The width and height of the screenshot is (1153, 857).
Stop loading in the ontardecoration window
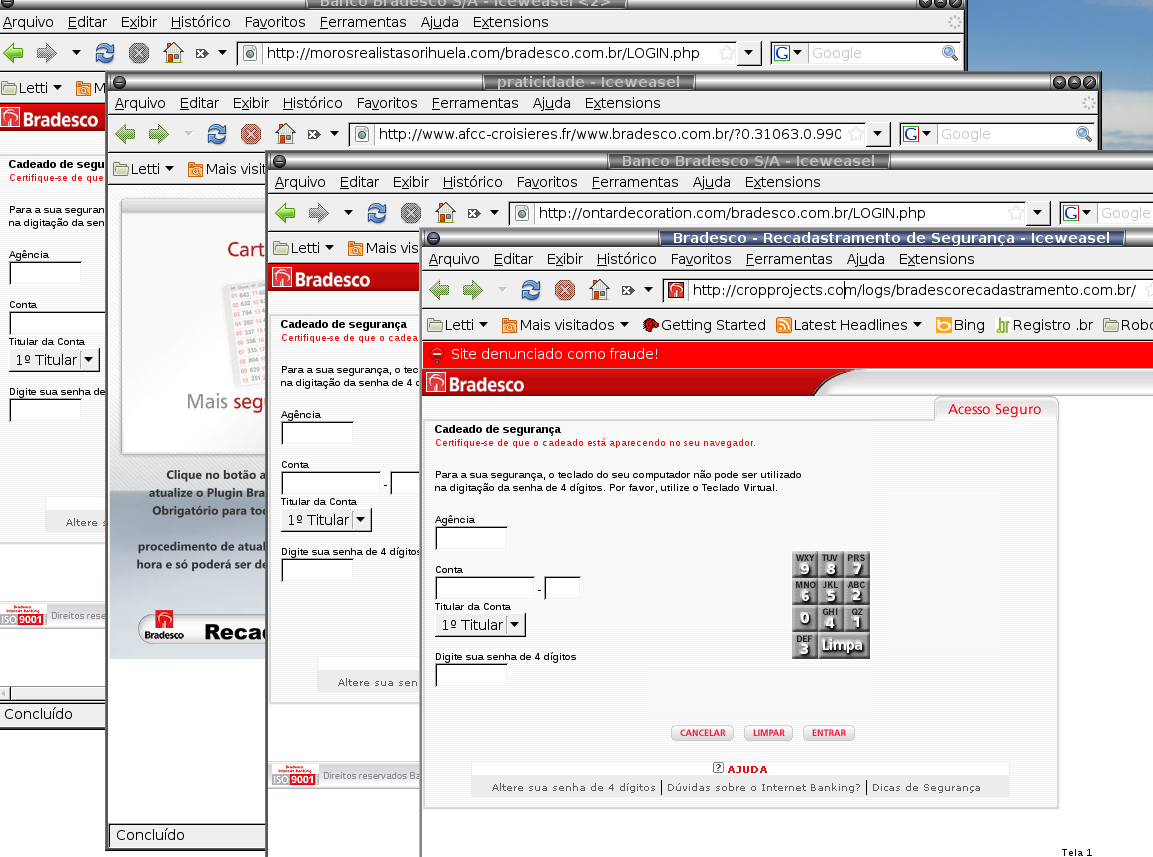[410, 213]
